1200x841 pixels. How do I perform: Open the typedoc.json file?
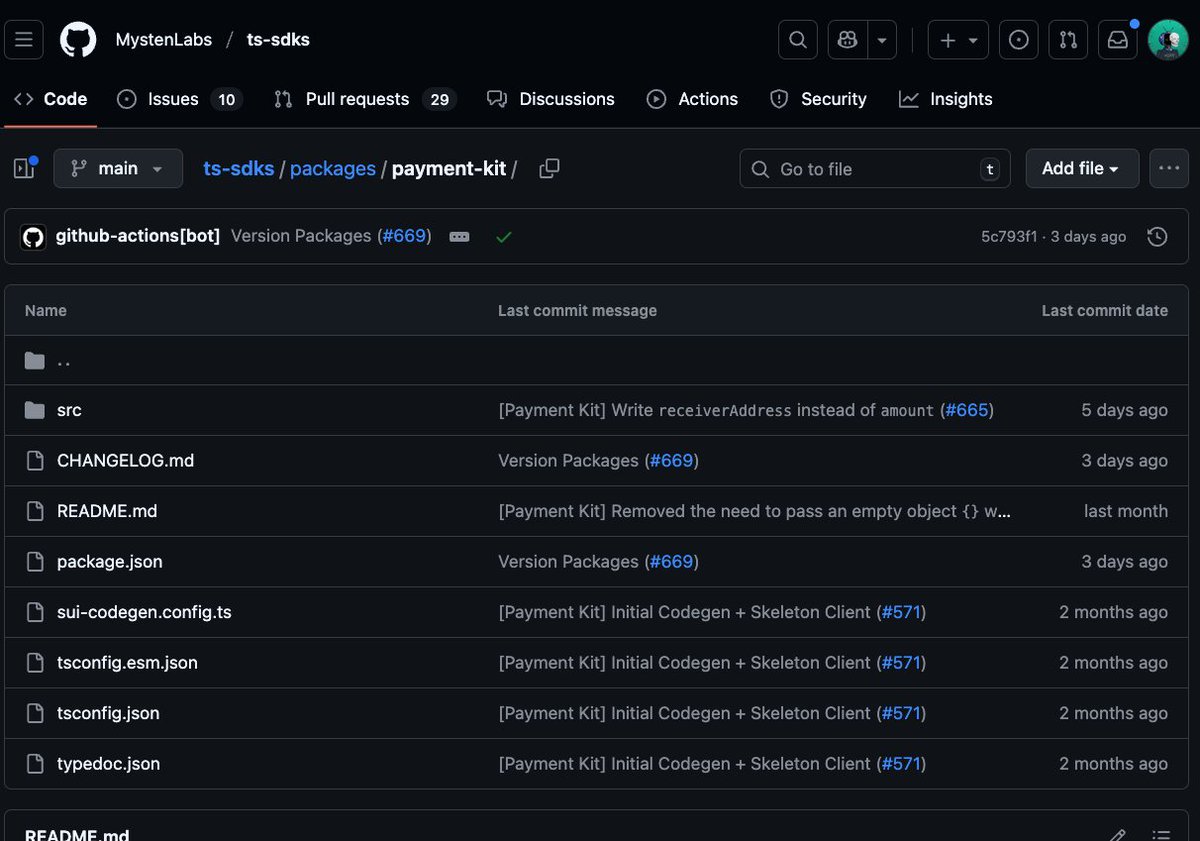(108, 764)
